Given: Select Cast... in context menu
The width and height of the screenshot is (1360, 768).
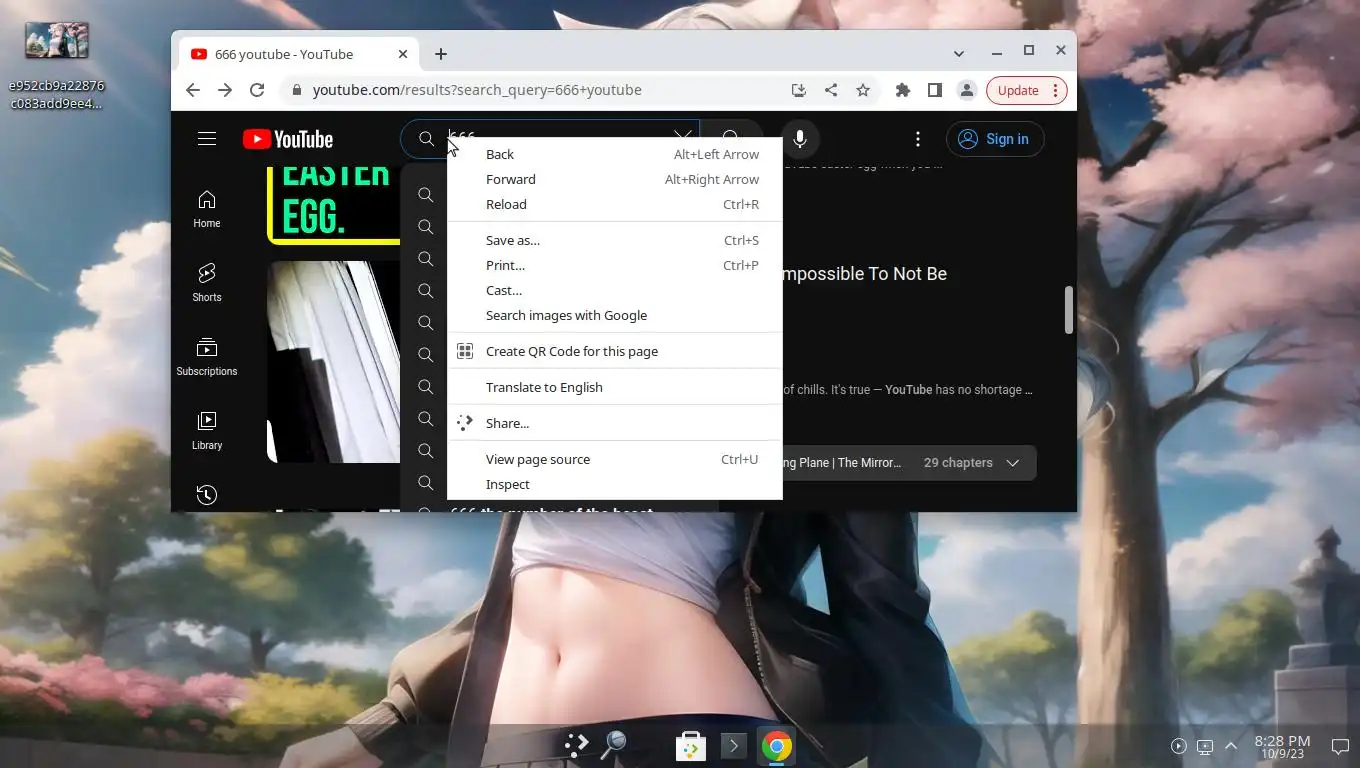Looking at the screenshot, I should tap(614, 290).
